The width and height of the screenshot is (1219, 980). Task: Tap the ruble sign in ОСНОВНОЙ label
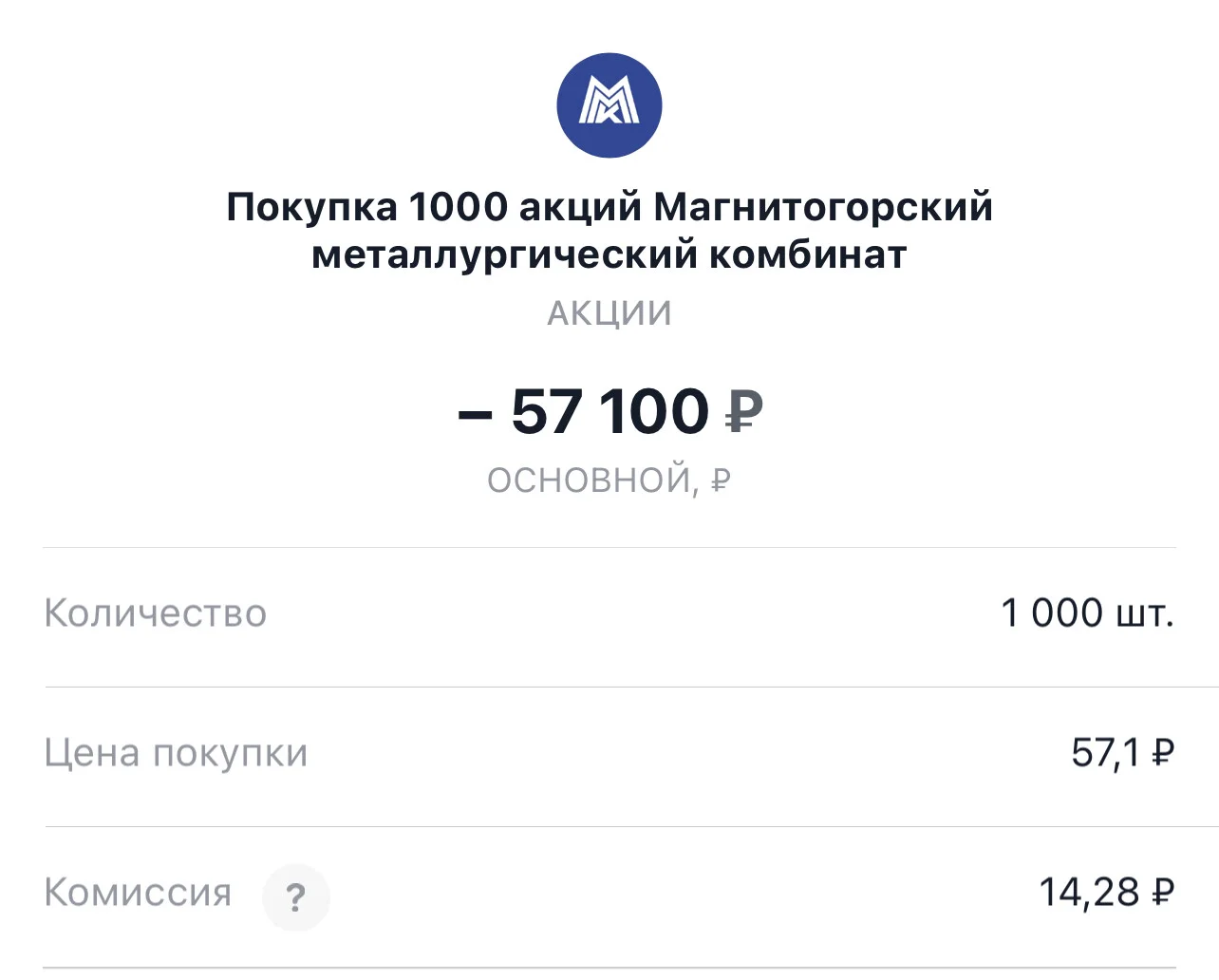721,481
